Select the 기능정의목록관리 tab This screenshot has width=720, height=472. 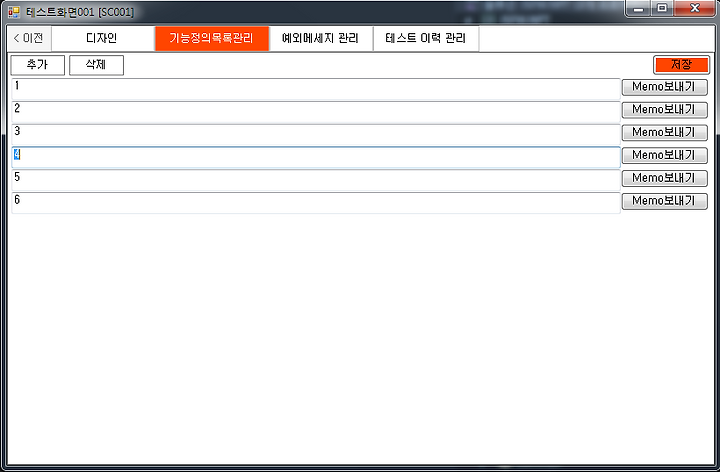[212, 38]
